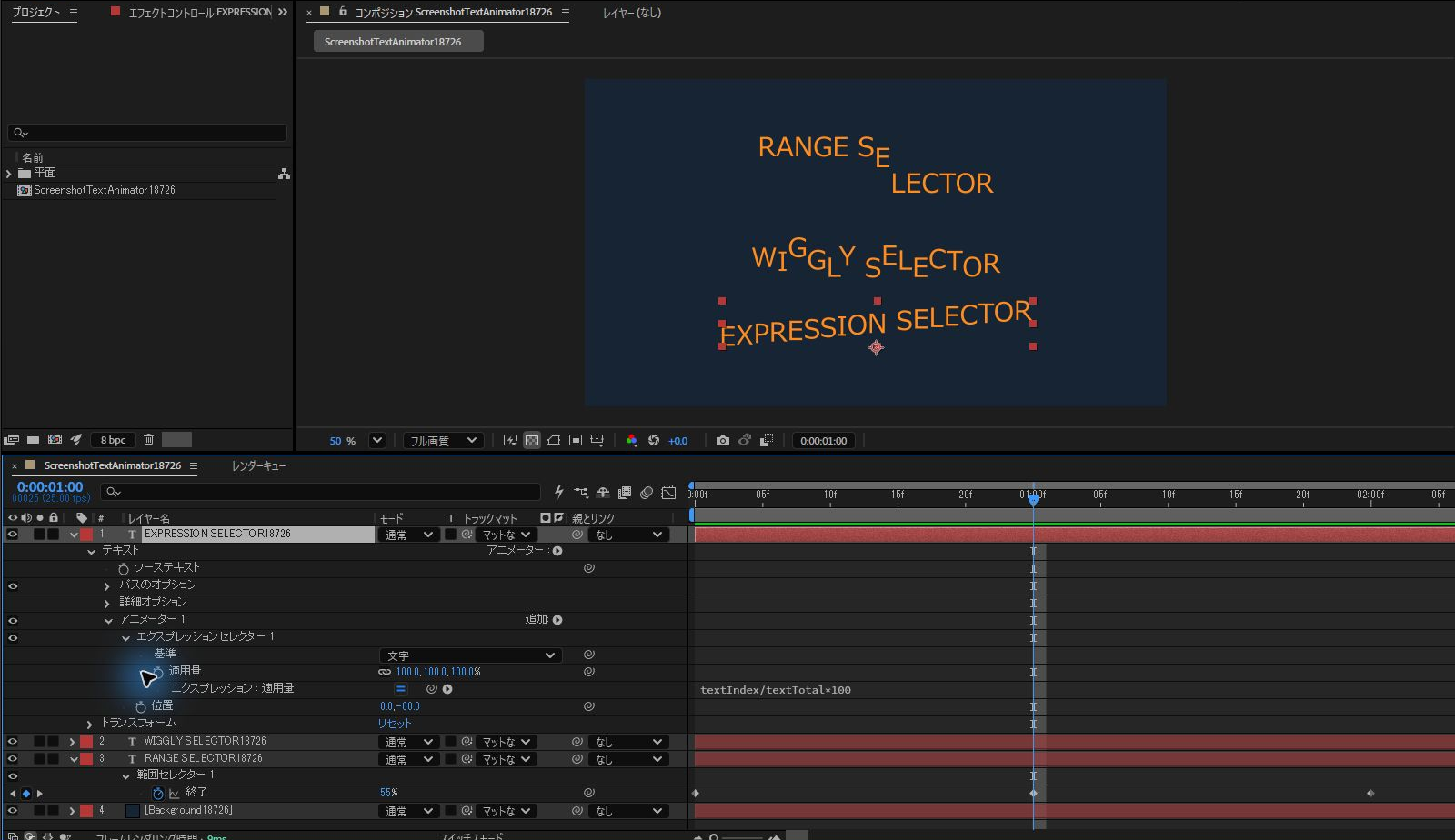Toggle stopwatch for 終了 property
Image resolution: width=1455 pixels, height=840 pixels.
point(158,794)
